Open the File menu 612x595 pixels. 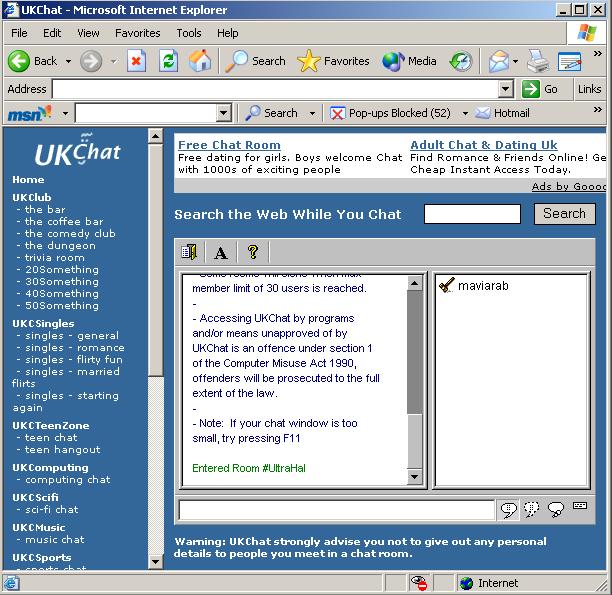click(19, 33)
